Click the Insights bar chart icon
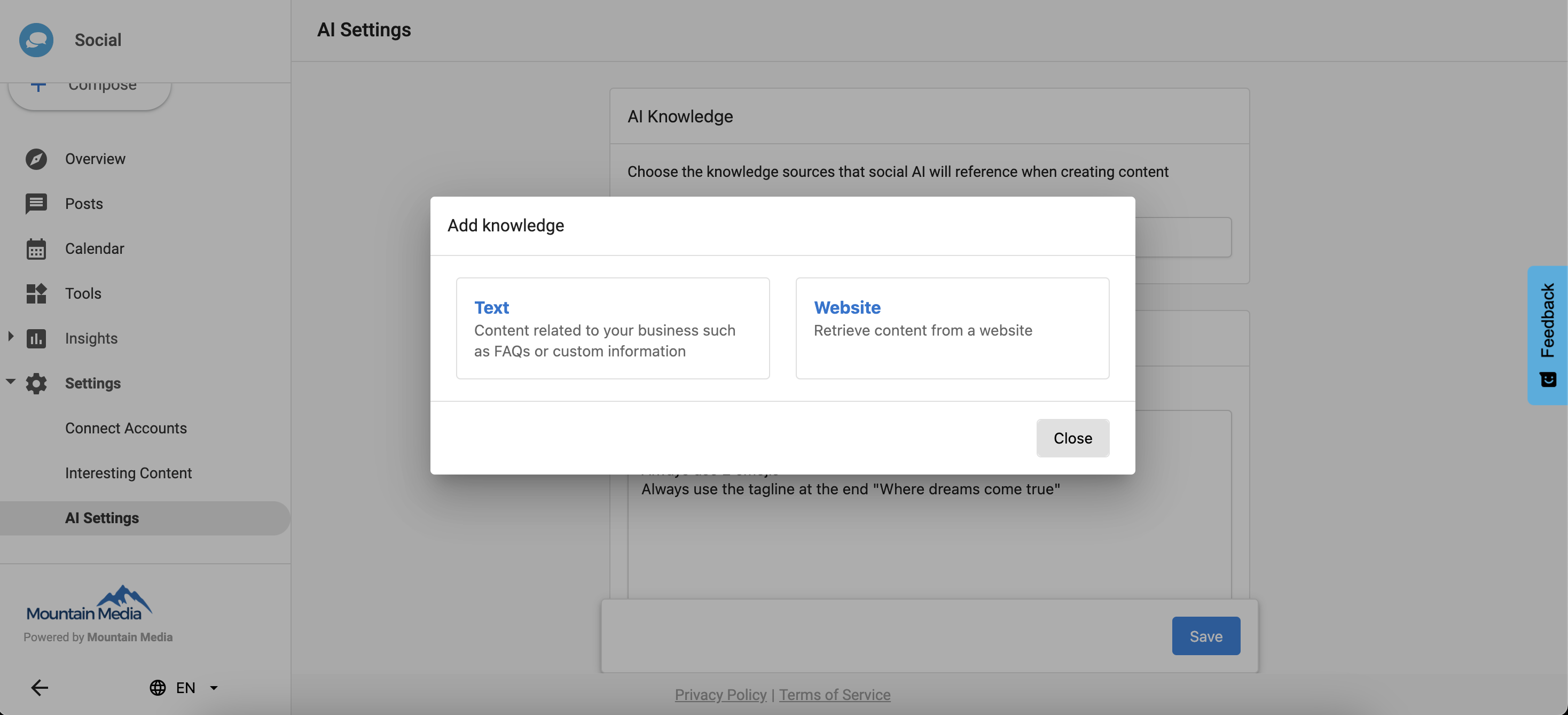 click(36, 339)
